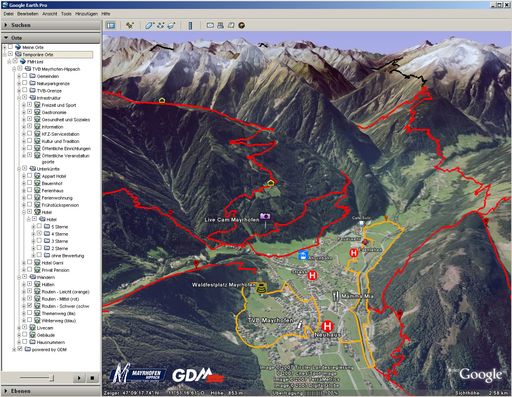The height and width of the screenshot is (397, 512).
Task: Click the Neuhaus hotel H marker
Action: 328,326
